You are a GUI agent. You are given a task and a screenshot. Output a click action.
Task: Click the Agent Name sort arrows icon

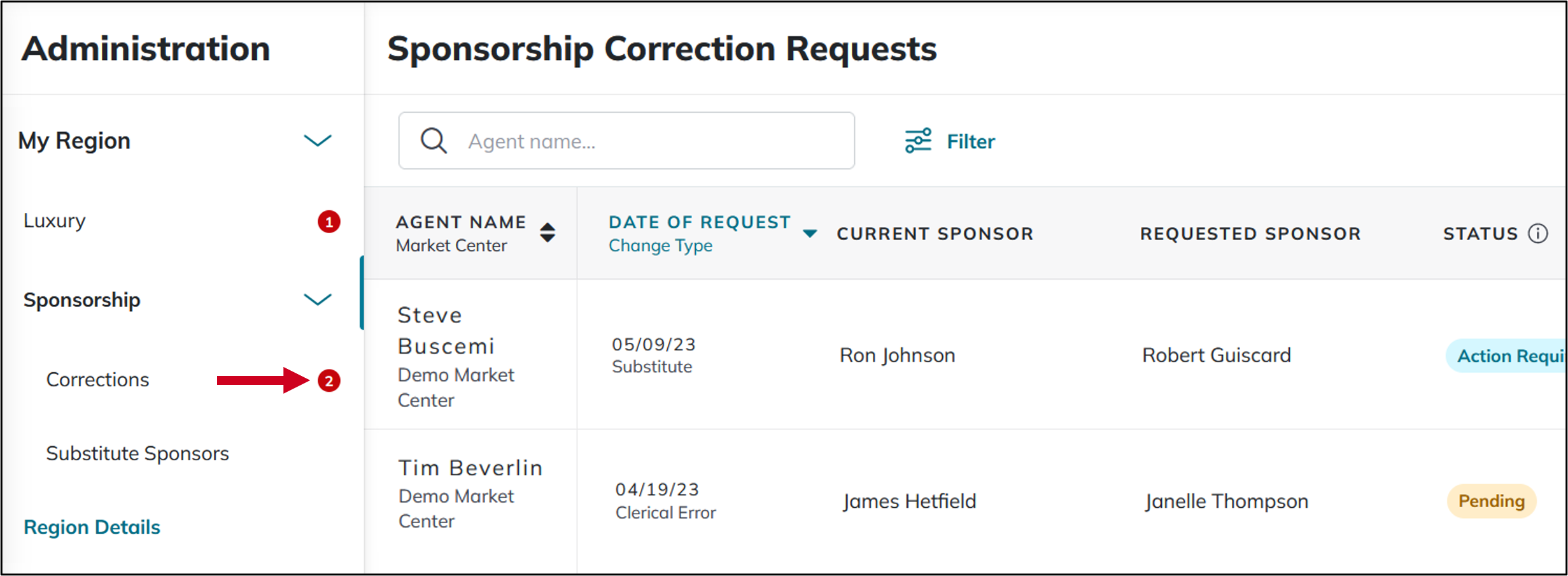tap(548, 233)
